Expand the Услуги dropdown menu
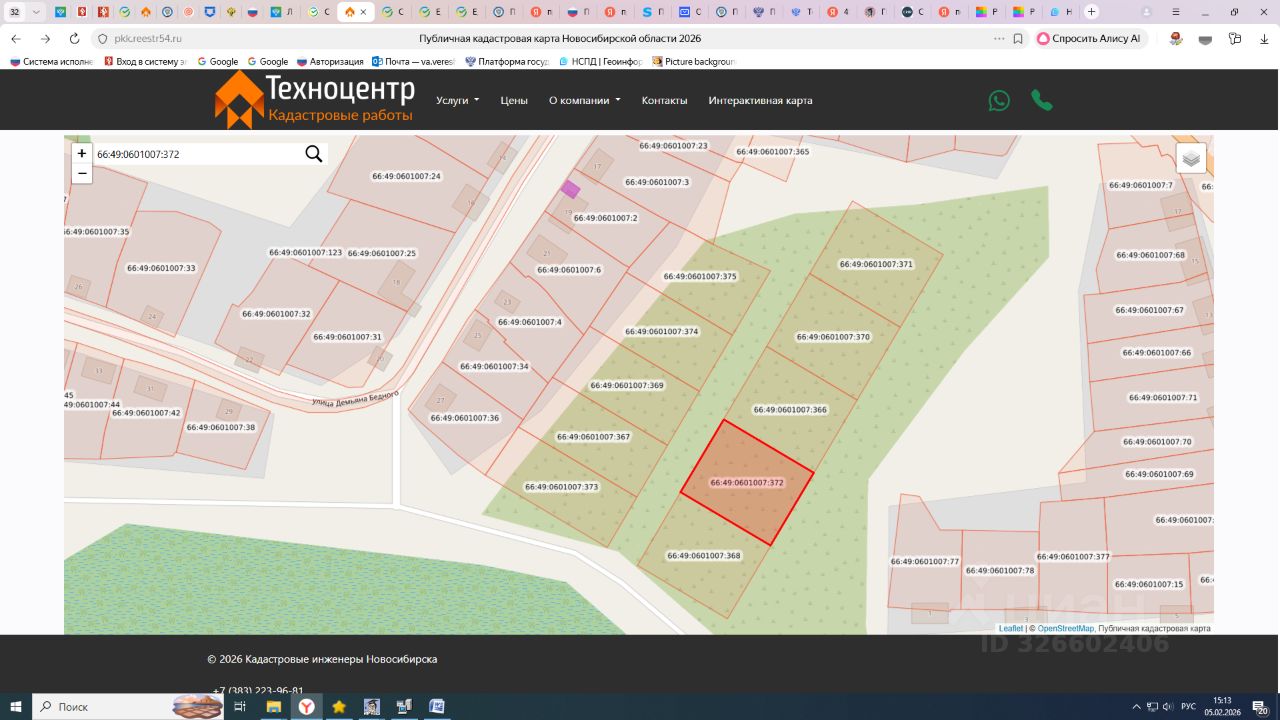The height and width of the screenshot is (720, 1280). (x=457, y=100)
